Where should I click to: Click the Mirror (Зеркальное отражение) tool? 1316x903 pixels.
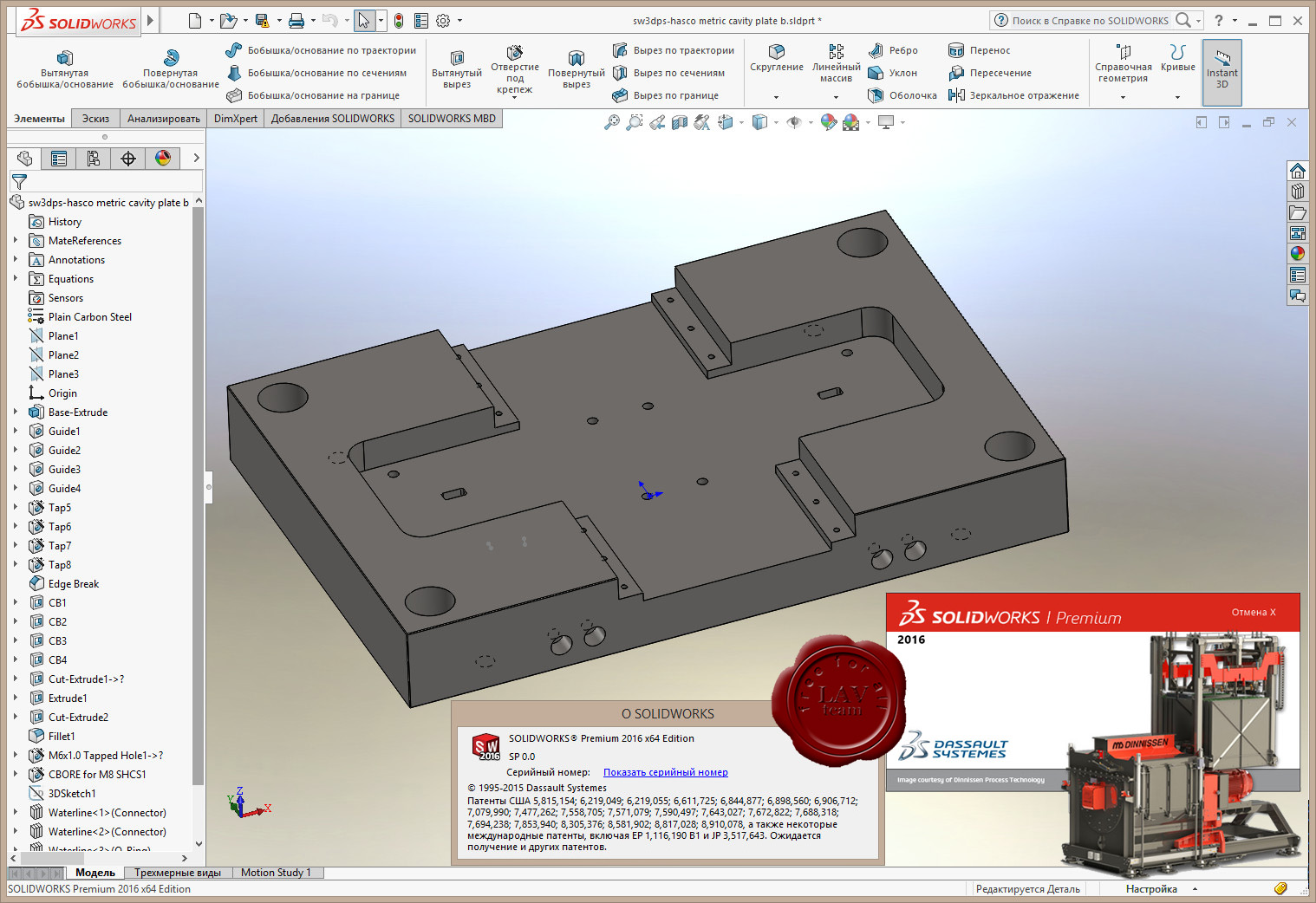pos(1013,95)
